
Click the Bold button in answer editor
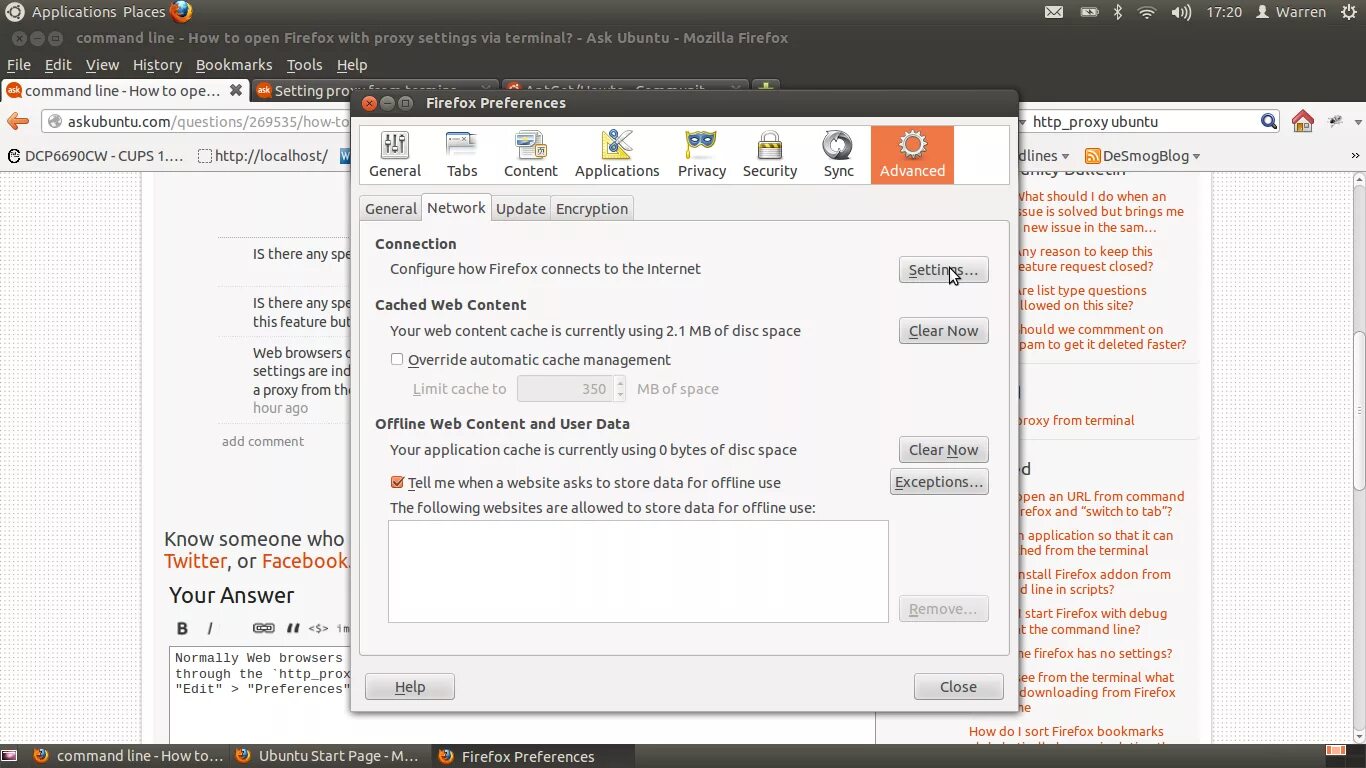coord(182,628)
